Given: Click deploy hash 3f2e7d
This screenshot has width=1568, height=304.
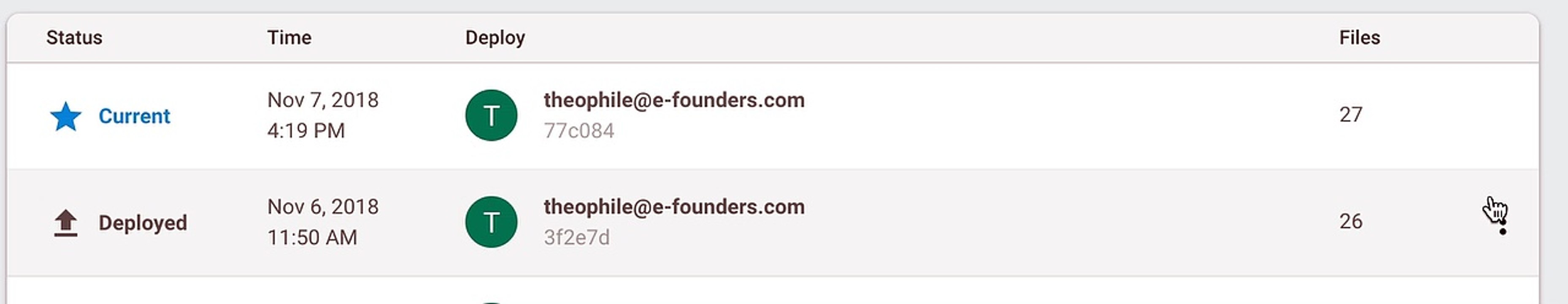Looking at the screenshot, I should click(x=576, y=238).
